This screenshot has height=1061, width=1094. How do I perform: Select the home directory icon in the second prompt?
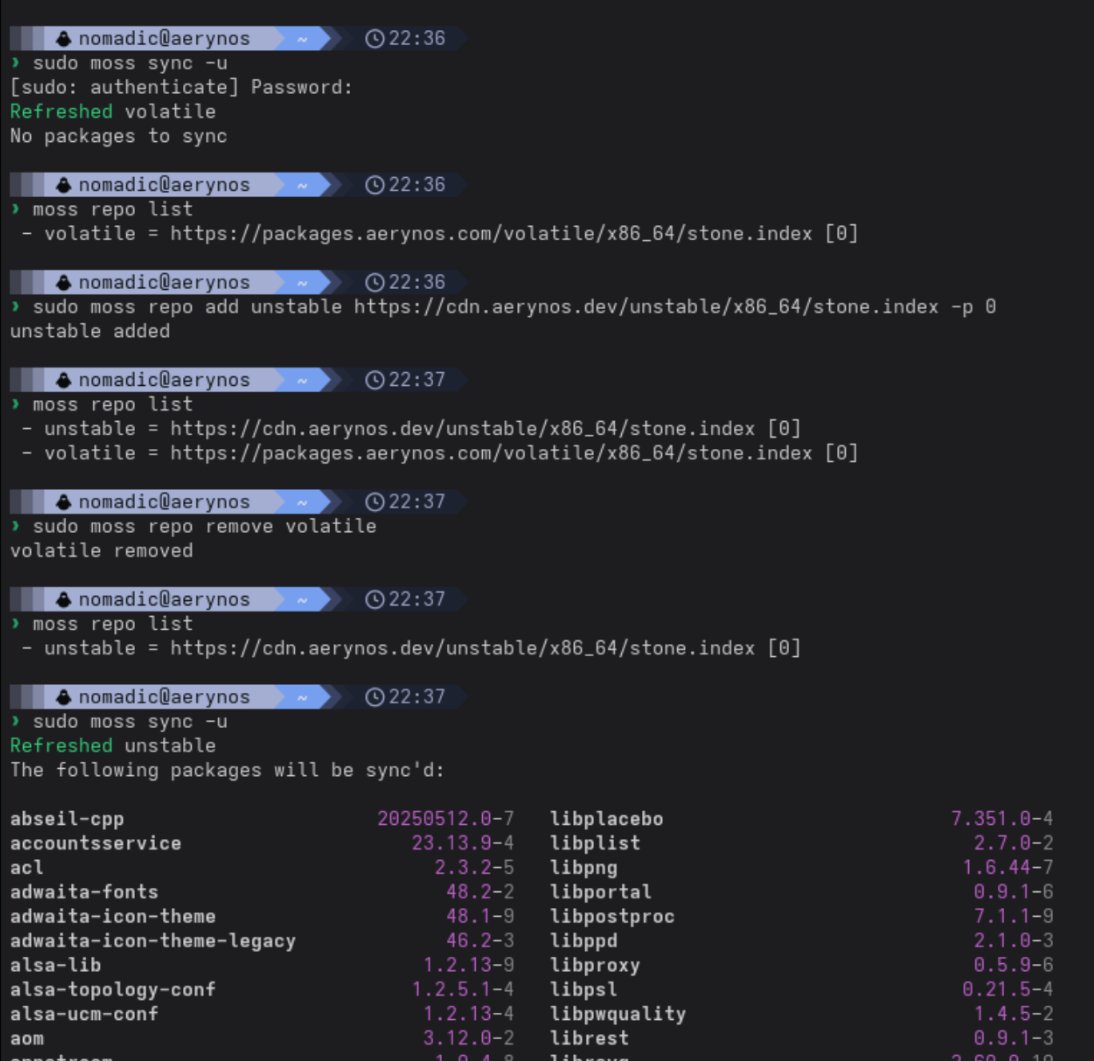click(302, 184)
